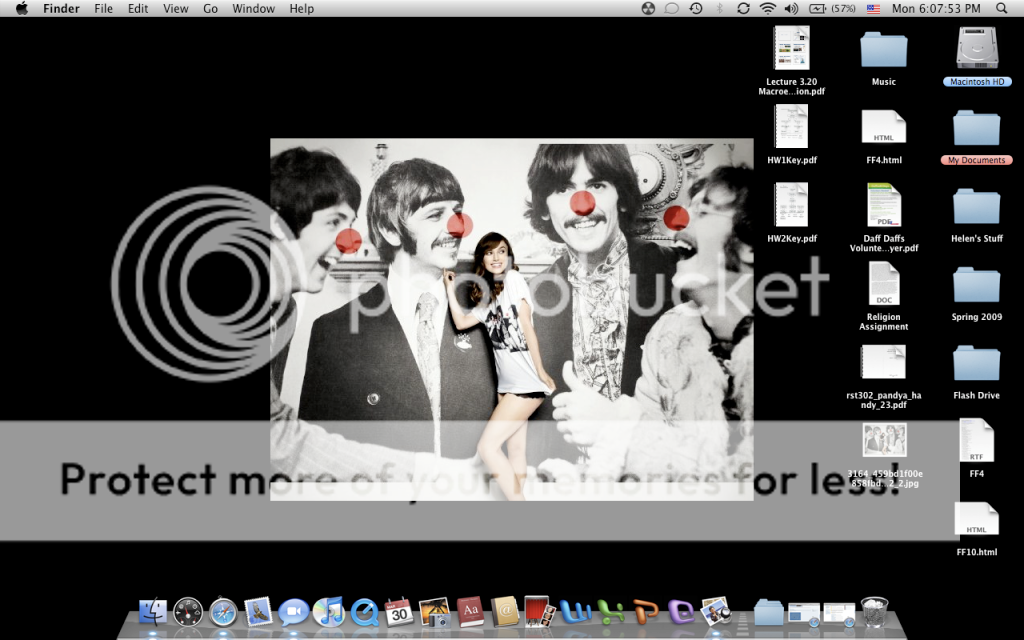Open Finder from the dock

[x=153, y=611]
